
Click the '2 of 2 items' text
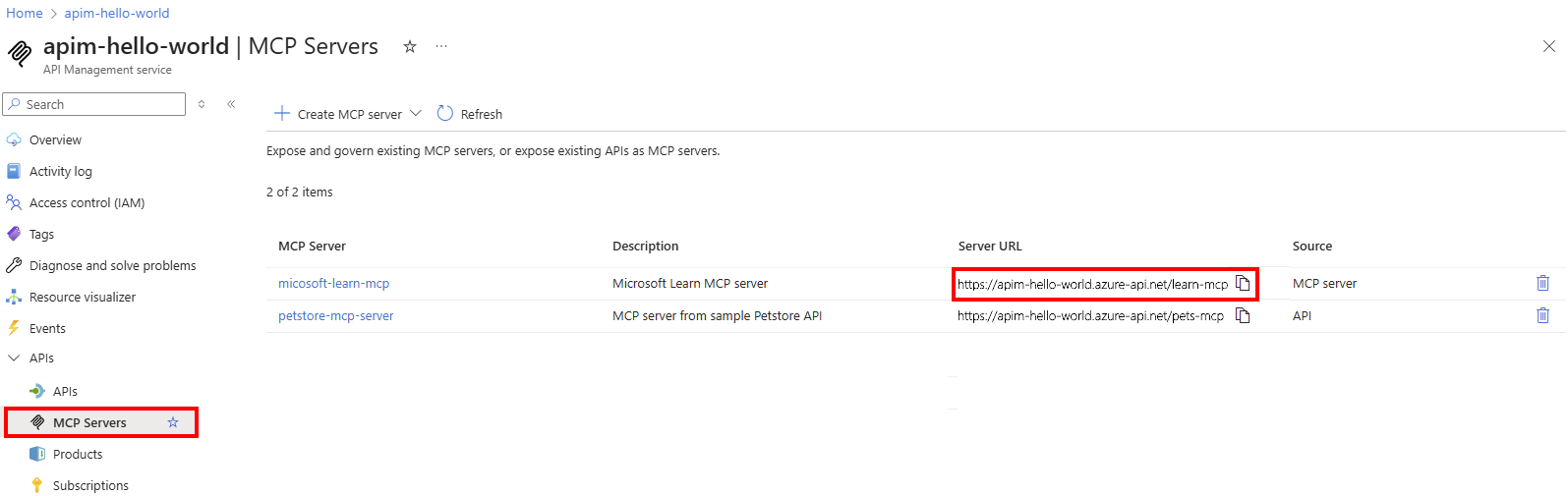[x=300, y=192]
